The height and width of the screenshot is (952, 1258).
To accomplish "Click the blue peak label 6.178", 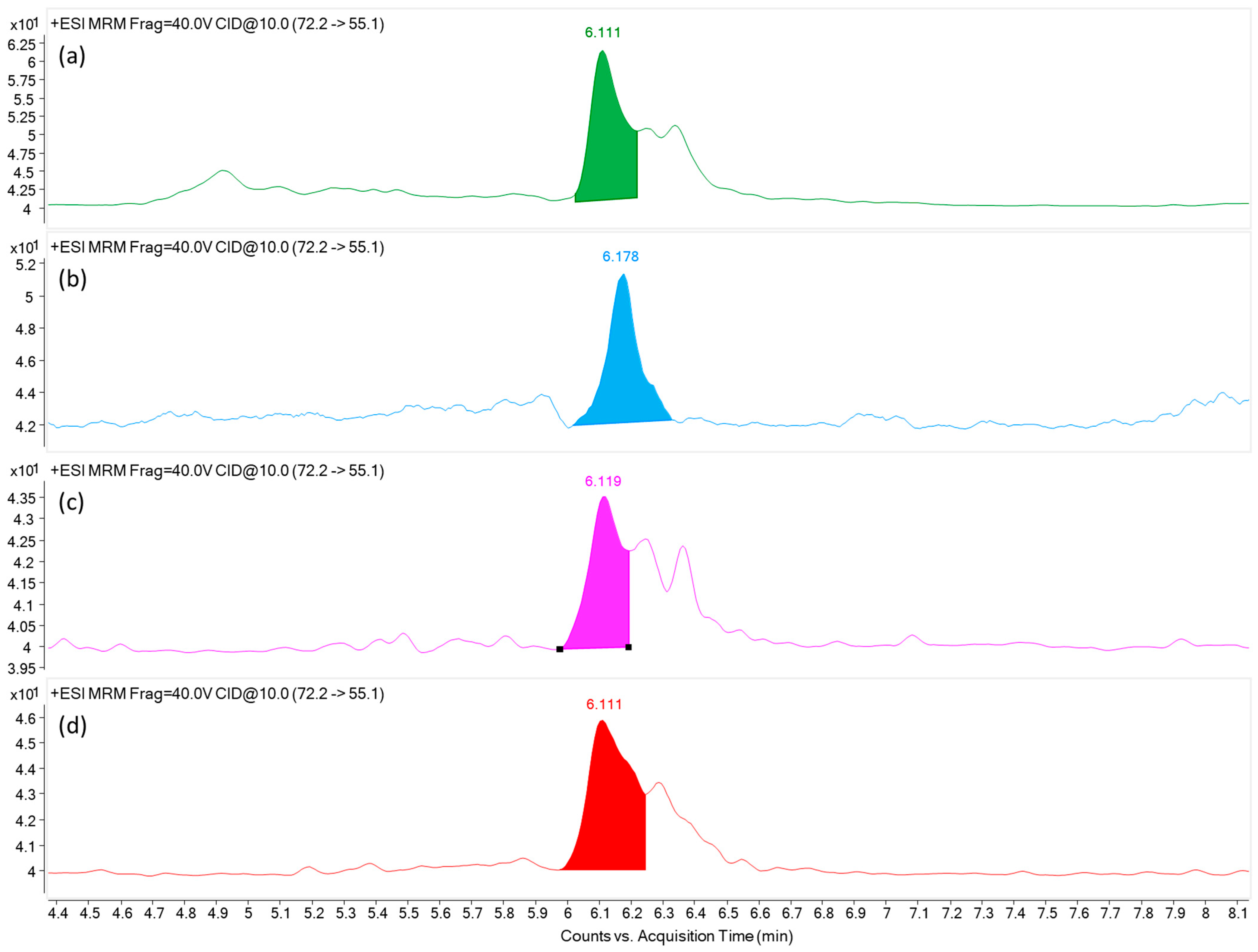I will point(620,257).
